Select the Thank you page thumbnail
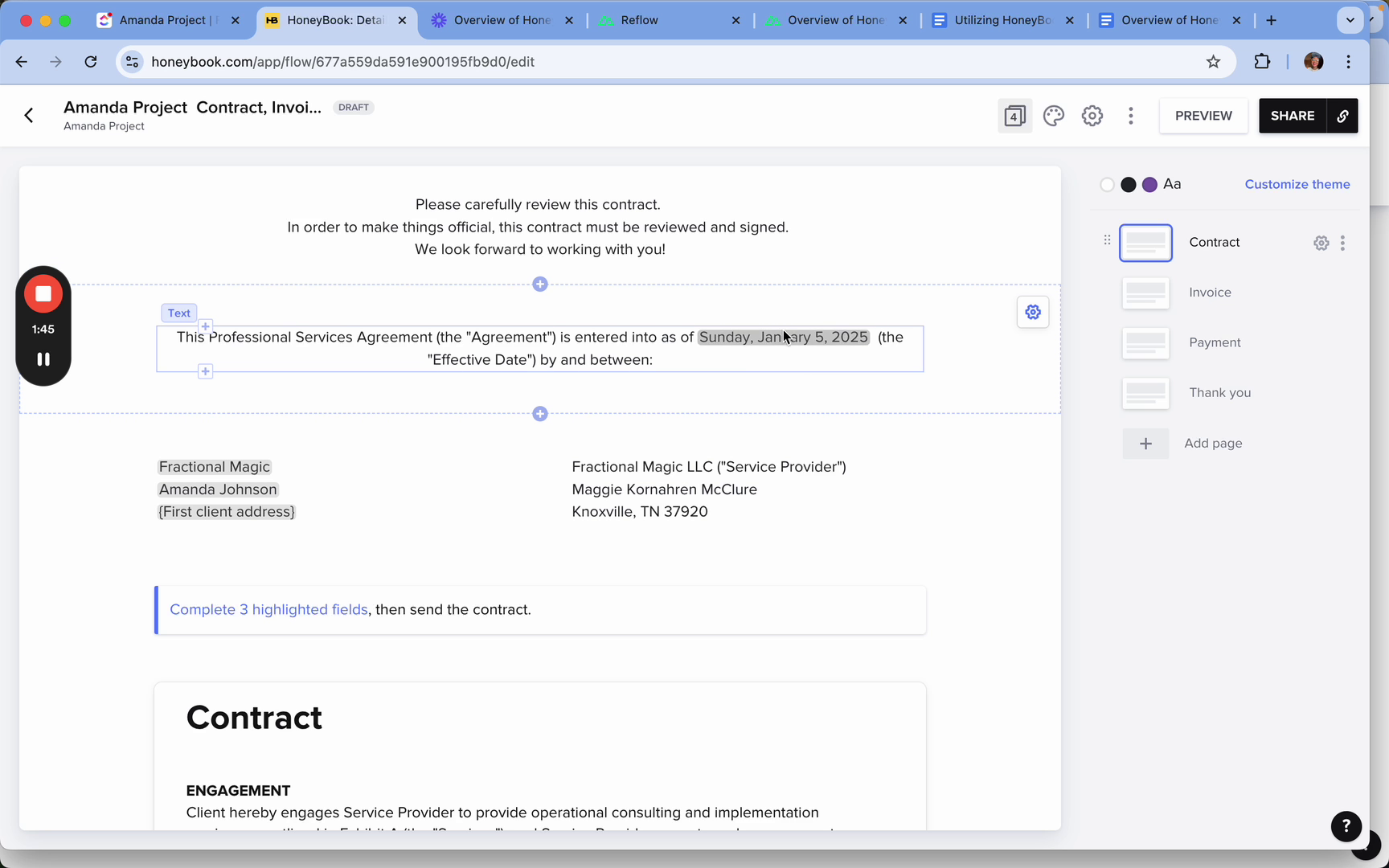1389x868 pixels. click(1146, 394)
